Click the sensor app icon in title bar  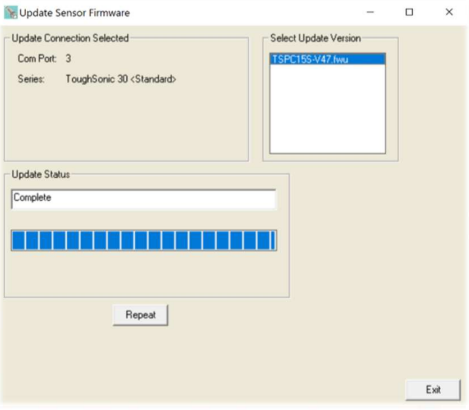tap(11, 13)
